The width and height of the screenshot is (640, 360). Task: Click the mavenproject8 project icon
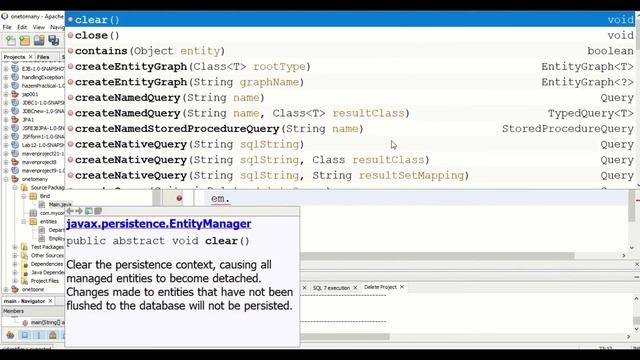click(x=15, y=162)
